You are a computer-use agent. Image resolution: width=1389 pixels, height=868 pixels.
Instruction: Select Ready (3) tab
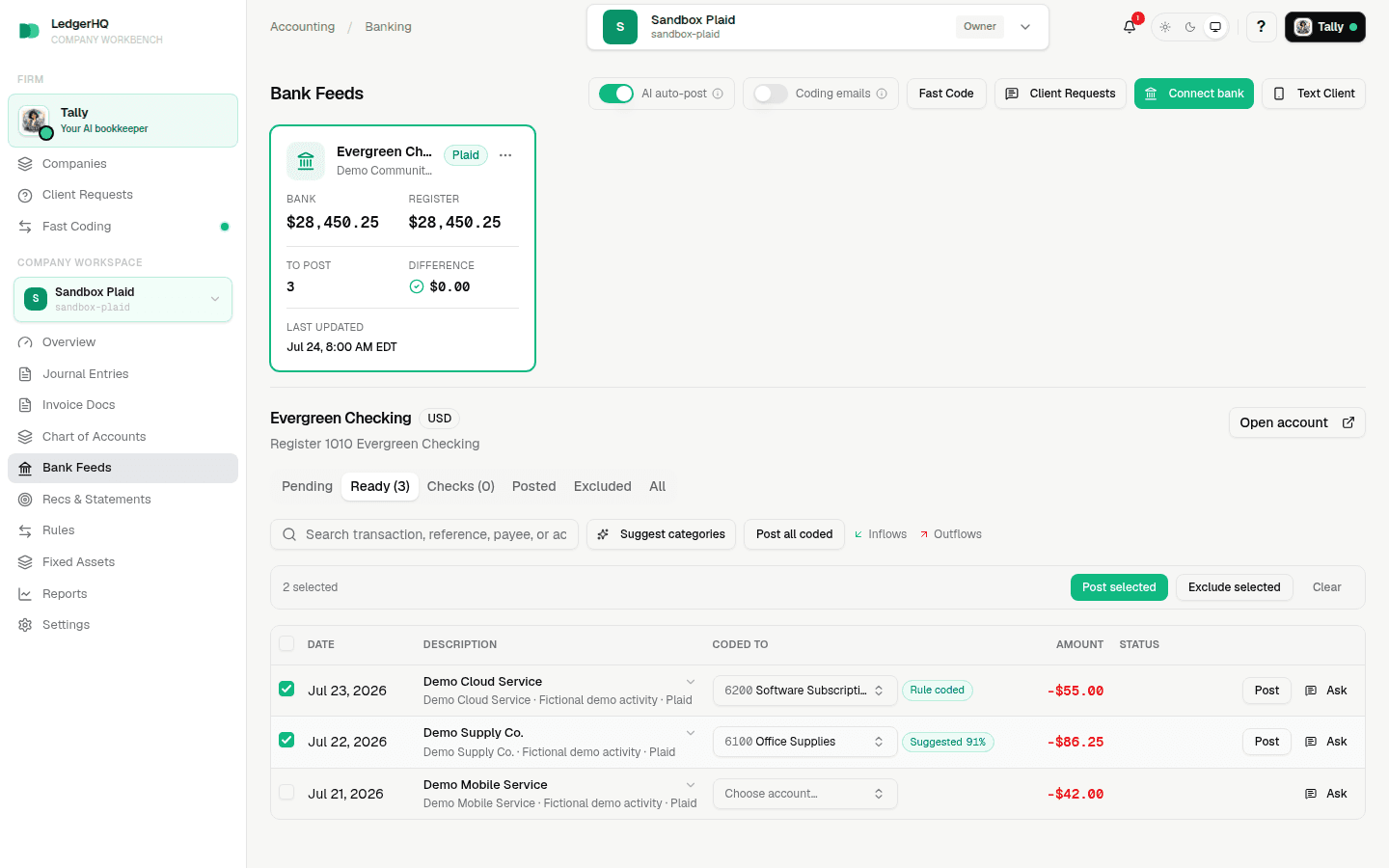(380, 486)
